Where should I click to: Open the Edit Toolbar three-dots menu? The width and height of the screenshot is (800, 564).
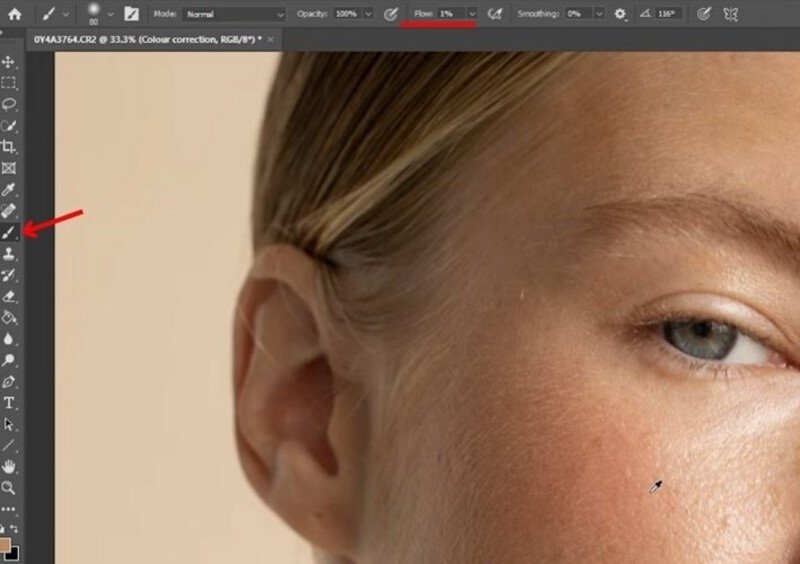[x=8, y=509]
